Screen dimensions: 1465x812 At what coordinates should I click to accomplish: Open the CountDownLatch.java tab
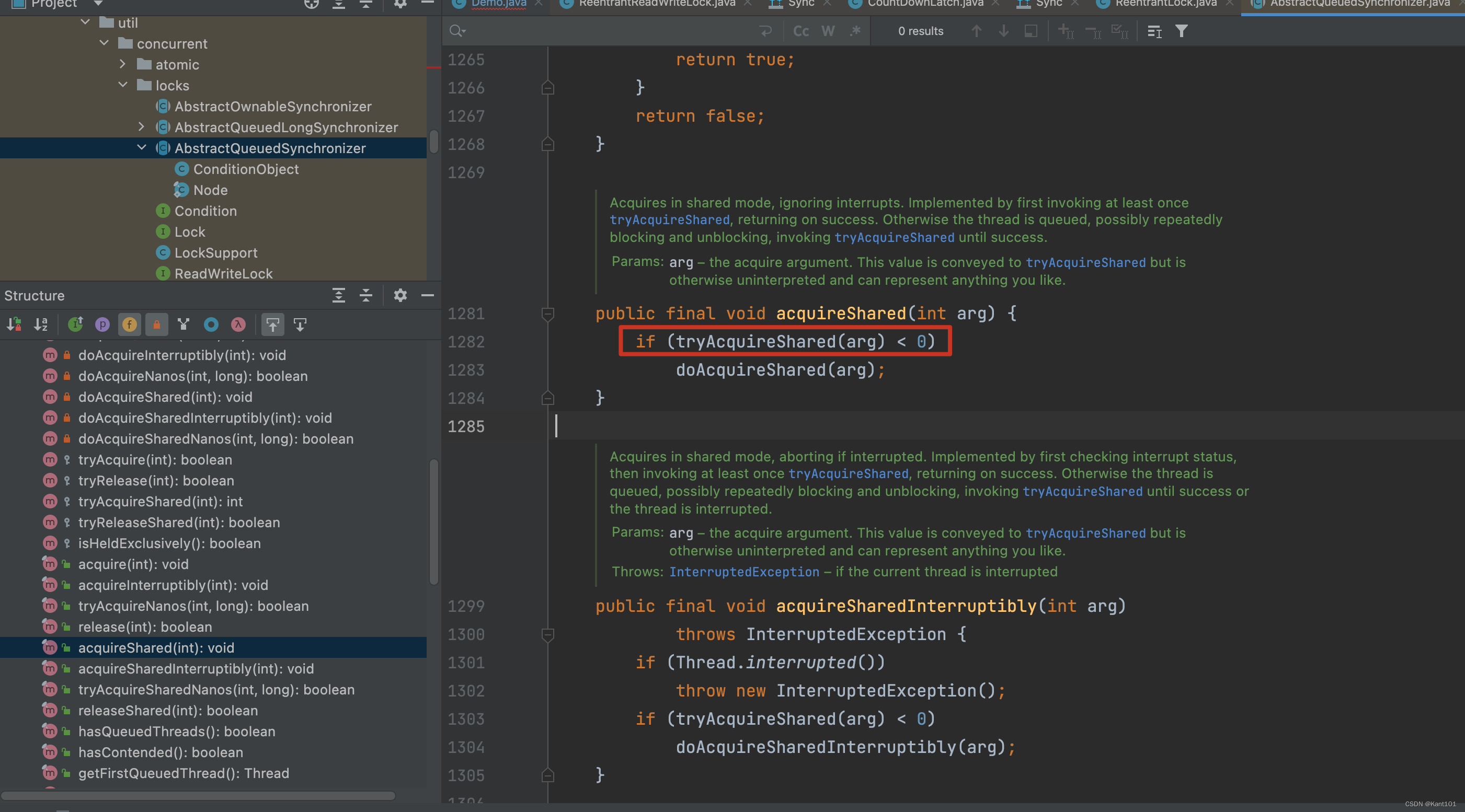coord(925,4)
